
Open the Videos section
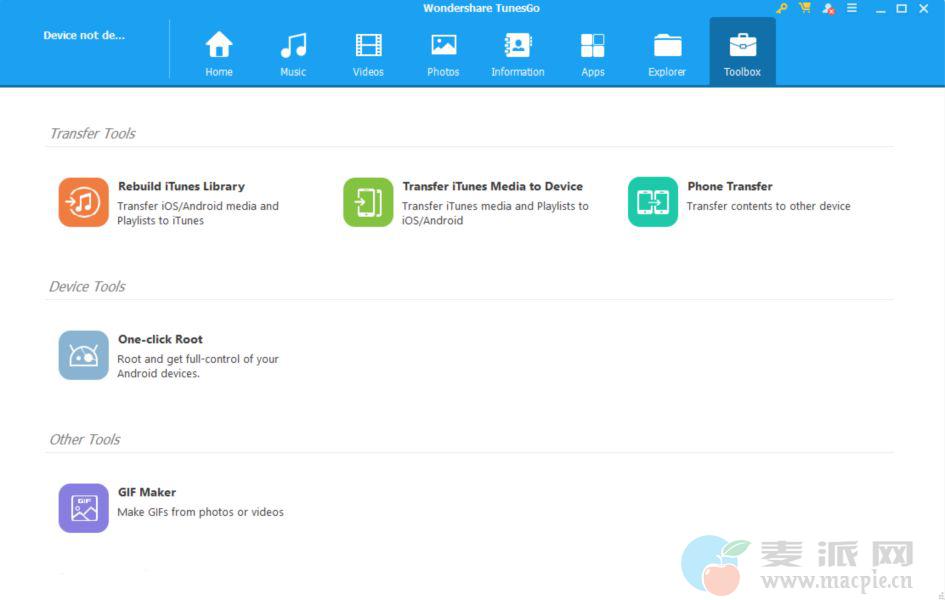(368, 46)
